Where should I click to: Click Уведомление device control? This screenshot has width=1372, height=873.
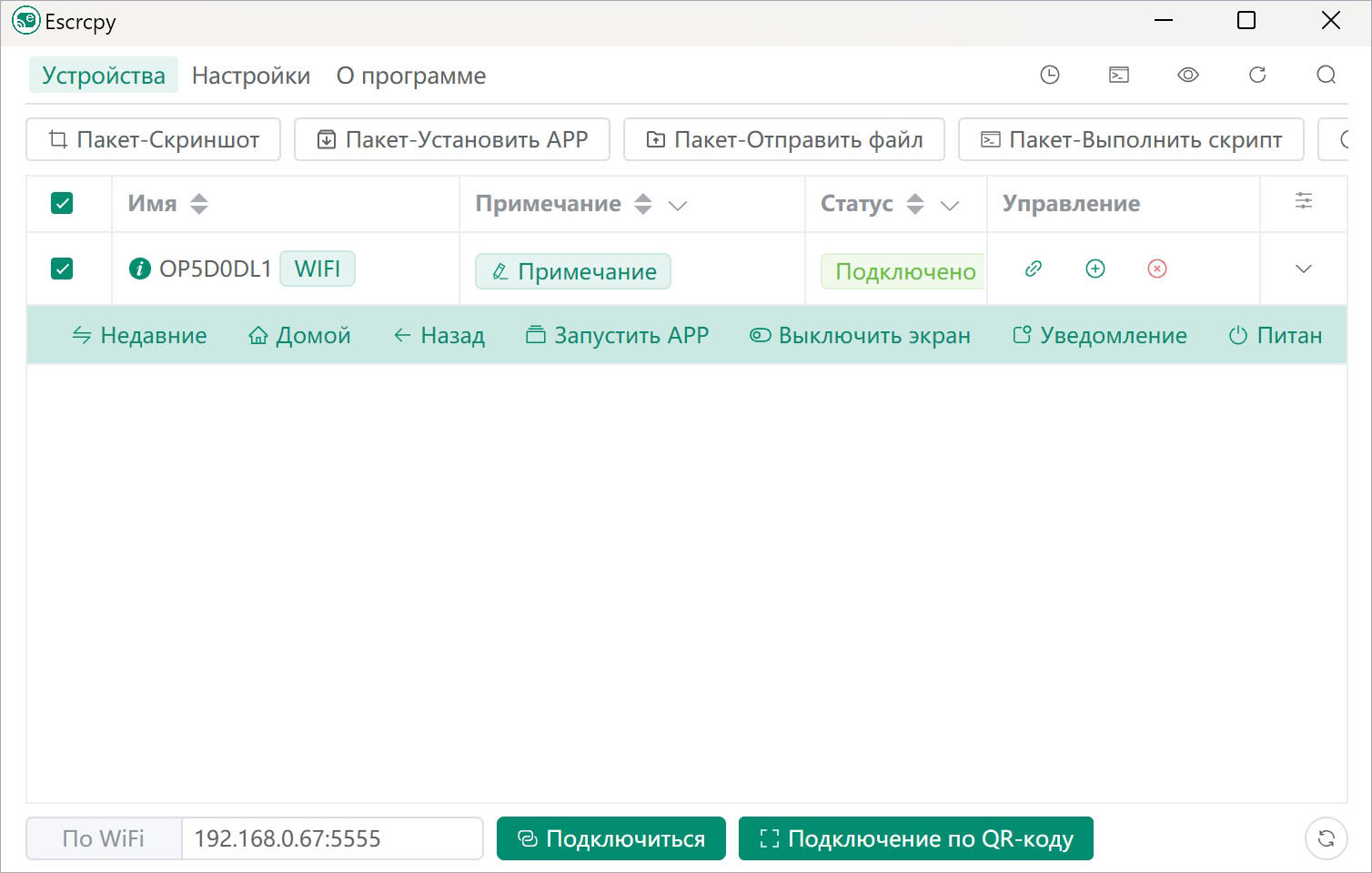(x=1100, y=335)
